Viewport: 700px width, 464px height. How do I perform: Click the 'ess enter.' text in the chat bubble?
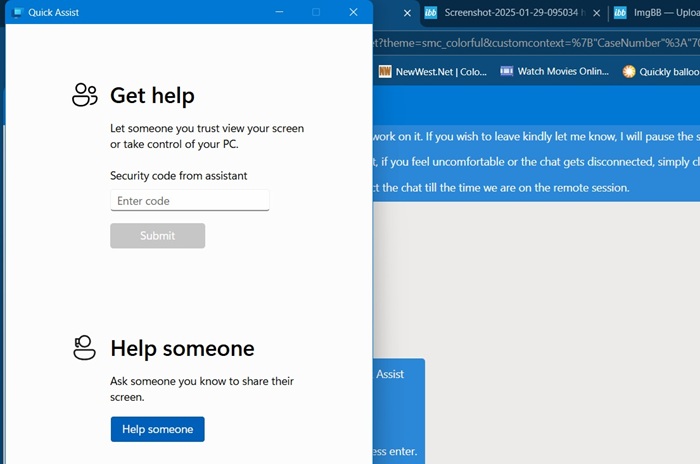tap(395, 451)
